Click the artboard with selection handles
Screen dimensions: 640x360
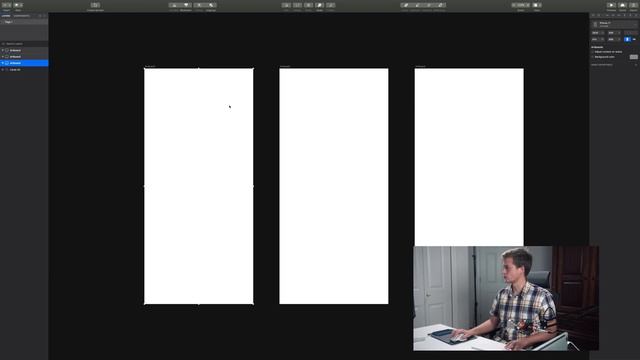tap(198, 186)
